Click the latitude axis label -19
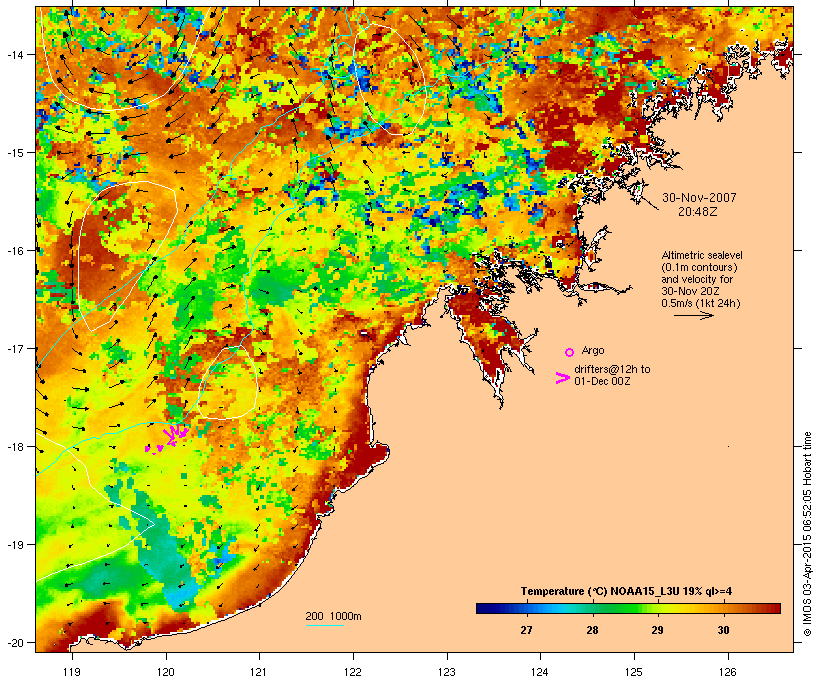 click(x=15, y=545)
